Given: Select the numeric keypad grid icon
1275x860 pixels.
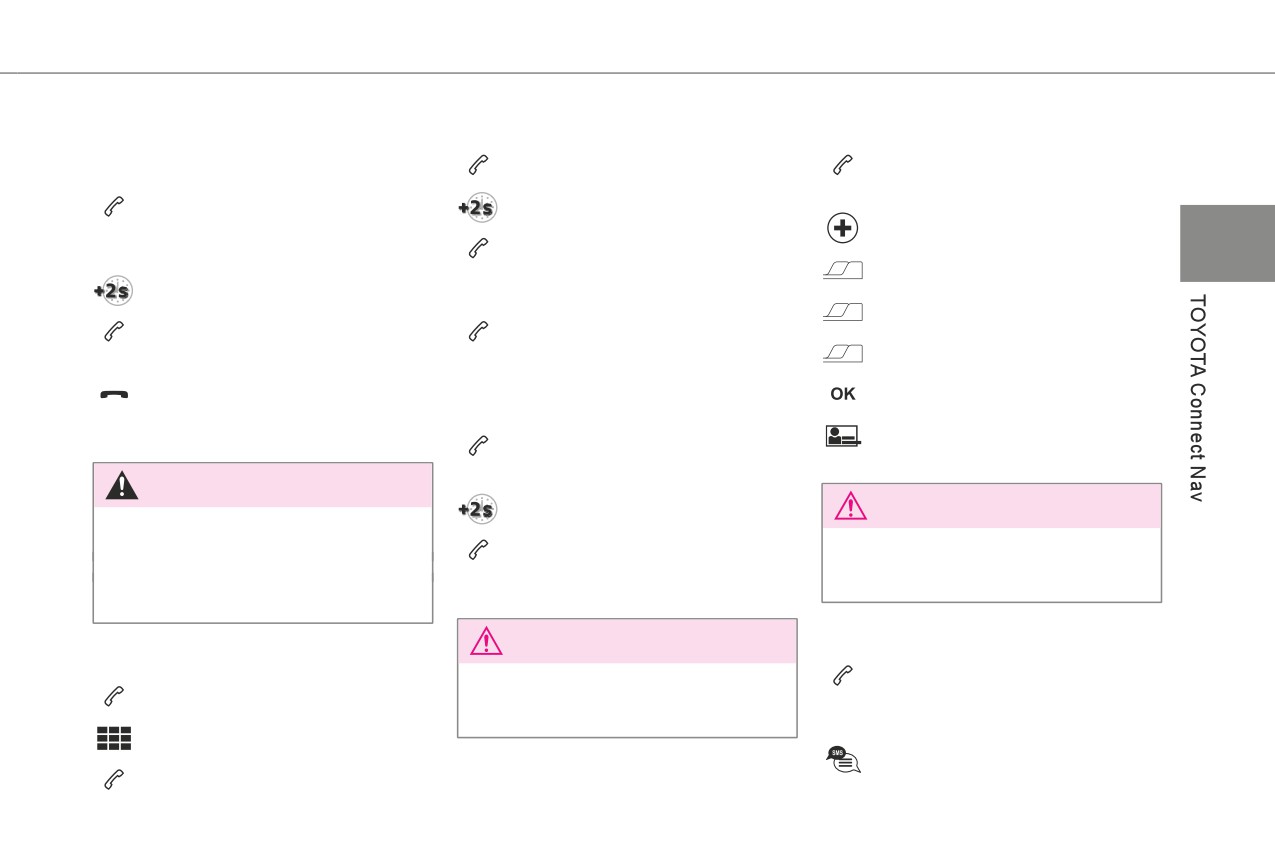Looking at the screenshot, I should (114, 739).
